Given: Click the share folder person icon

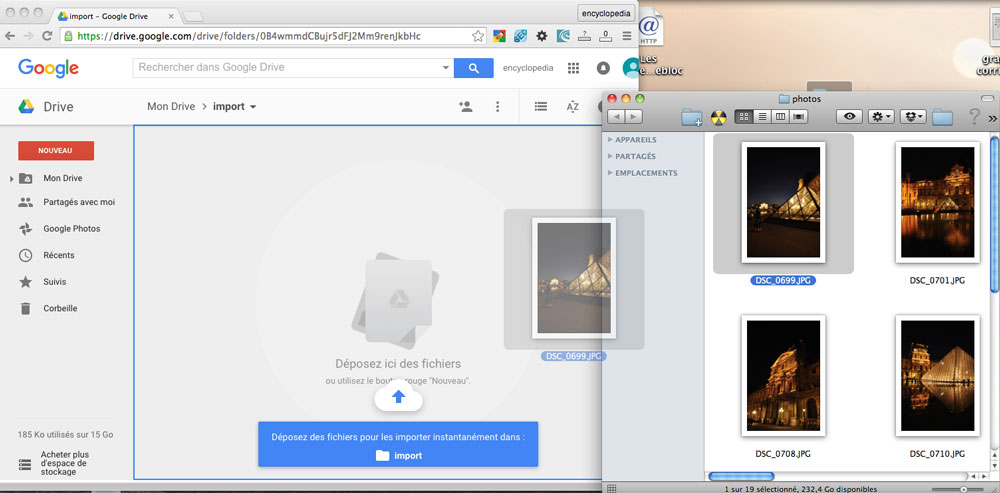Looking at the screenshot, I should pyautogui.click(x=465, y=106).
